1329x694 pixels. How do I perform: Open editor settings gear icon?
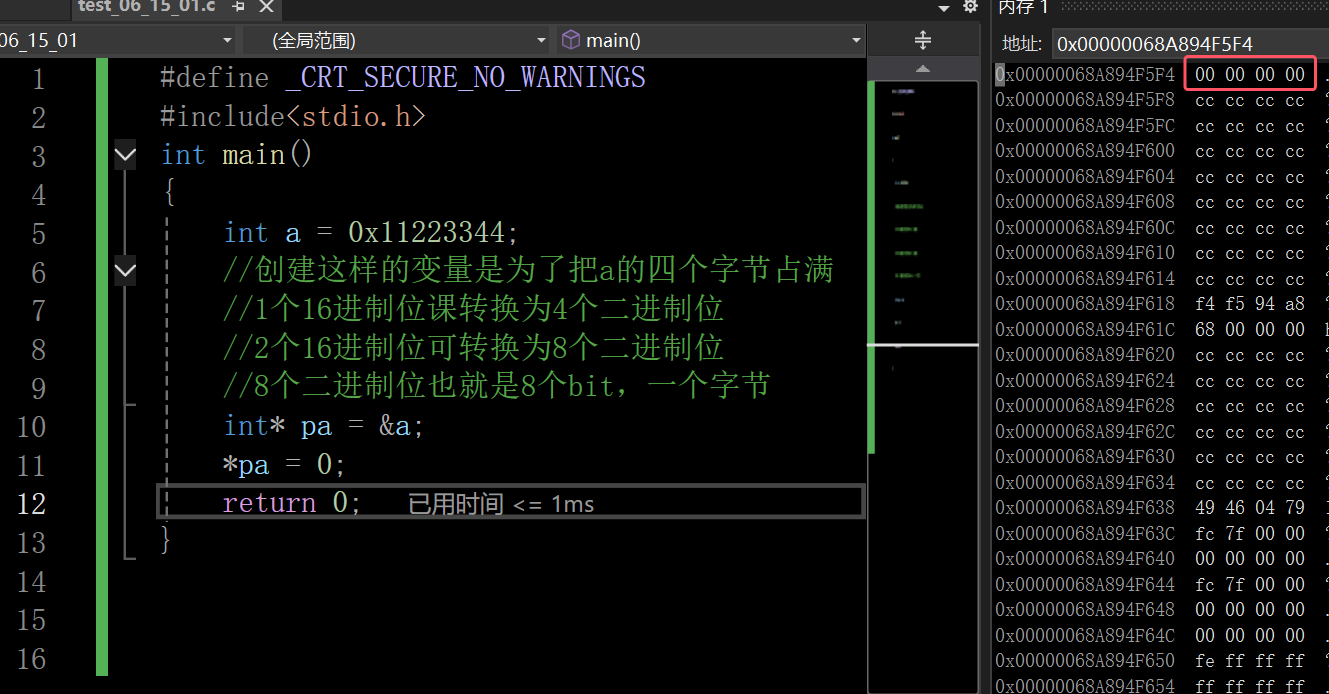click(x=968, y=8)
